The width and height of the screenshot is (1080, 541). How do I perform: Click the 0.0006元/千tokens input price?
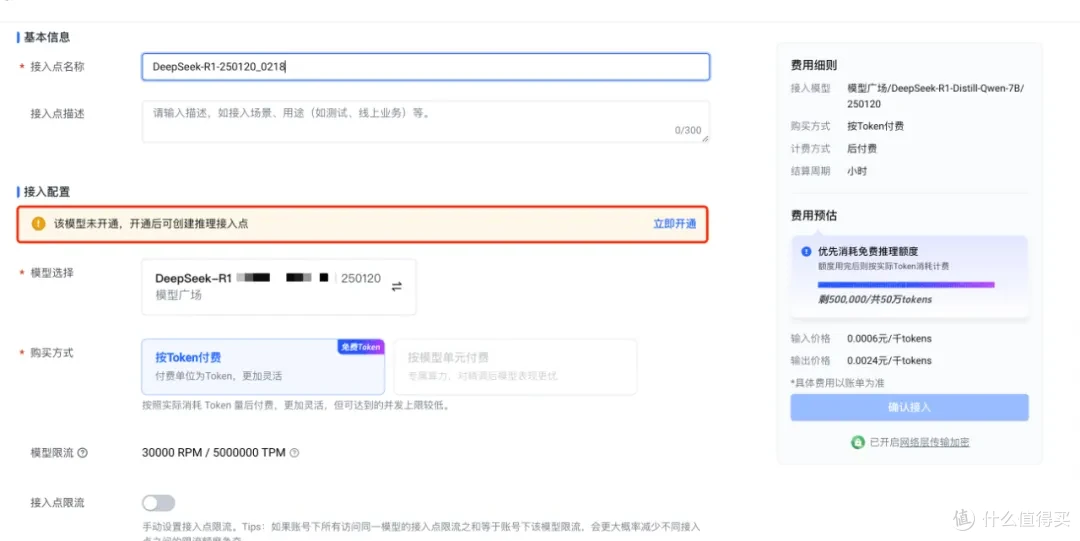[889, 338]
